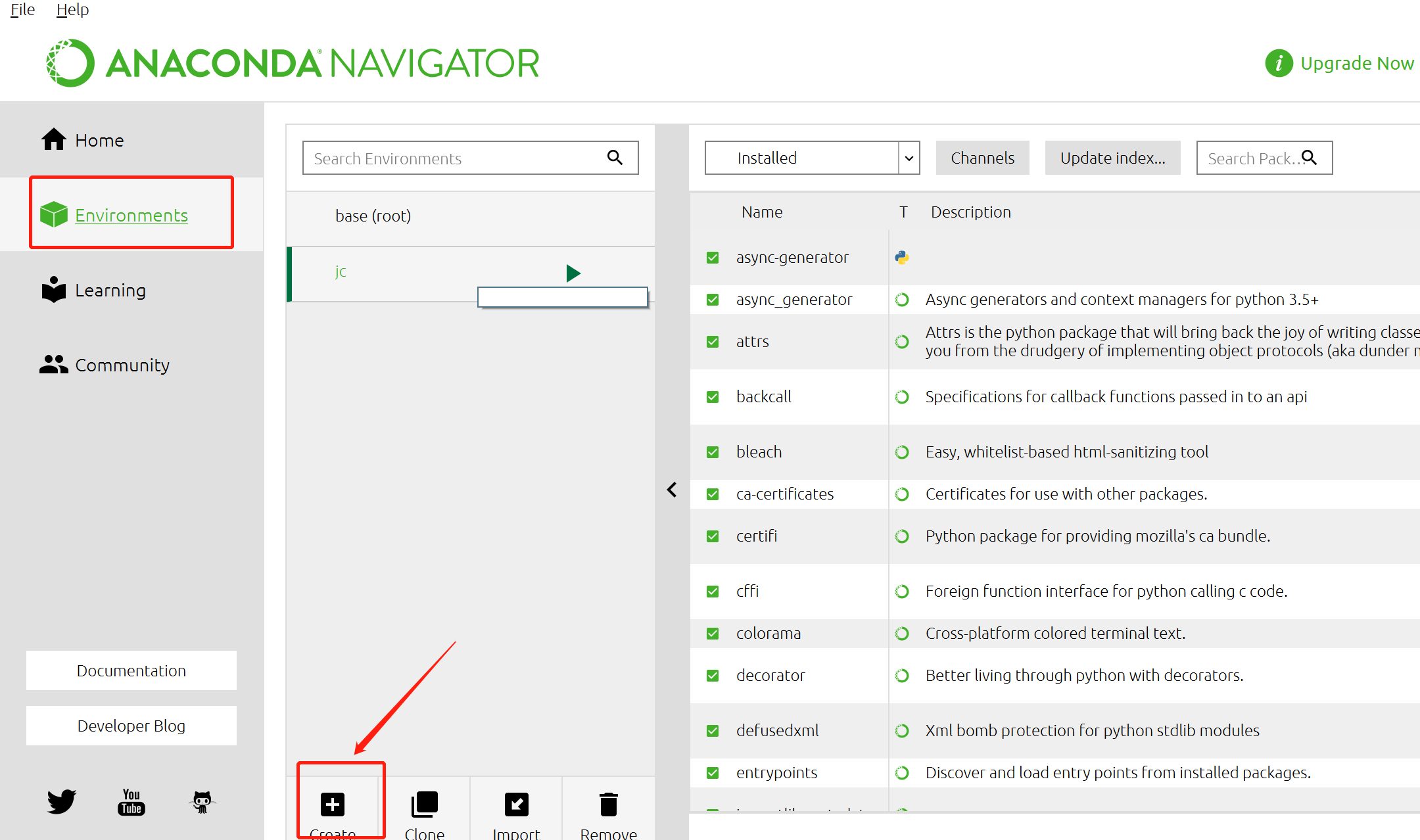Screen dimensions: 1420x840
Task: Click the Search Packages input field
Action: click(x=1249, y=158)
